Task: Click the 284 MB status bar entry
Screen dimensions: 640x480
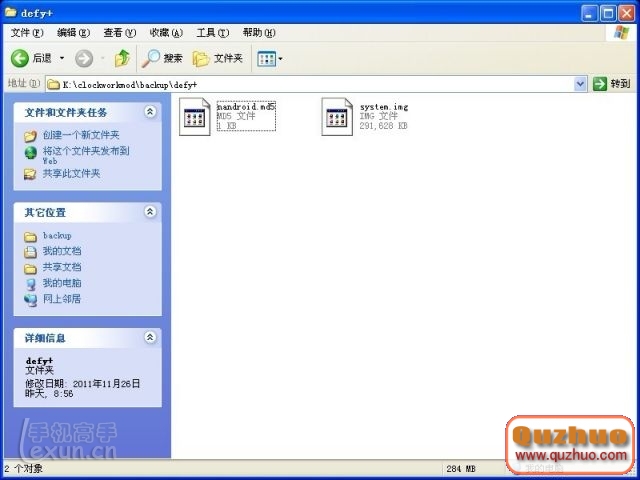Action: (x=461, y=469)
